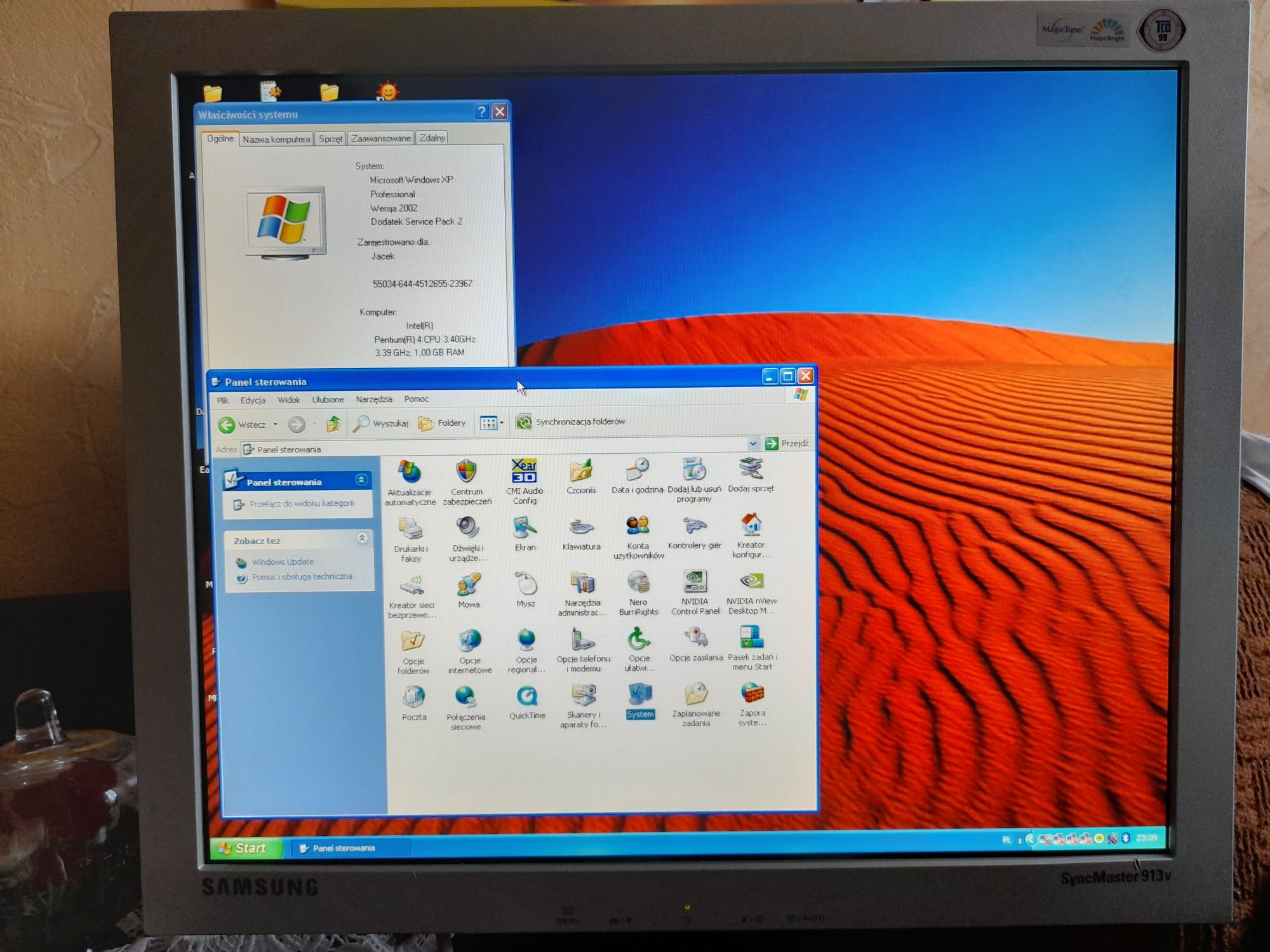This screenshot has height=952, width=1270.
Task: Click Synchronizacja folderów toolbar button
Action: click(x=570, y=421)
